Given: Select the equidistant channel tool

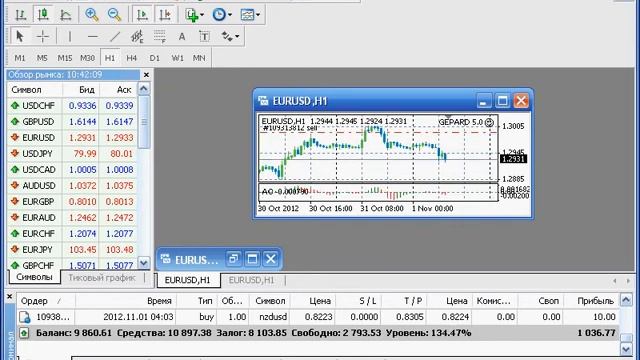Looking at the screenshot, I should [137, 36].
